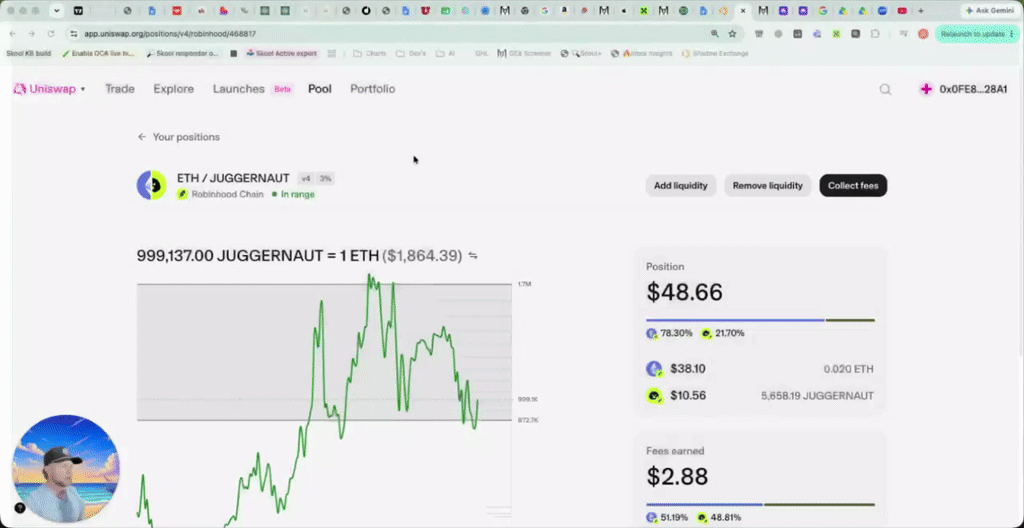Expand the Dio's bookmark folder
Image resolution: width=1024 pixels, height=528 pixels.
(411, 54)
